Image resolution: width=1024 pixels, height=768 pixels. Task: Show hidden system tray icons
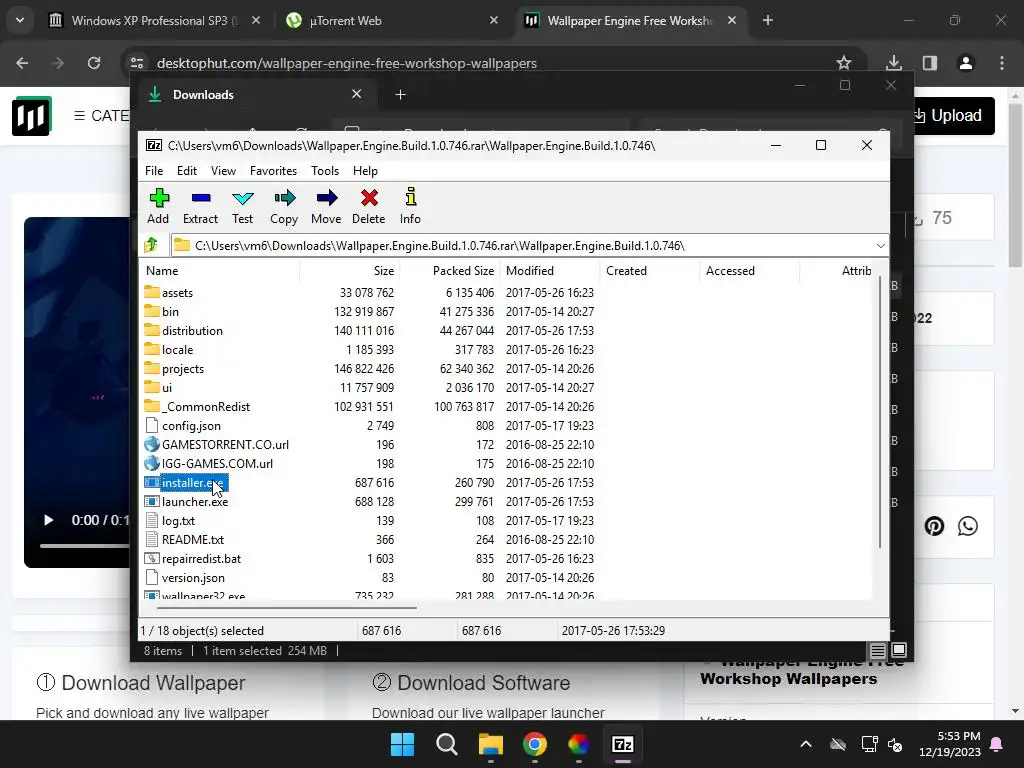click(x=806, y=744)
